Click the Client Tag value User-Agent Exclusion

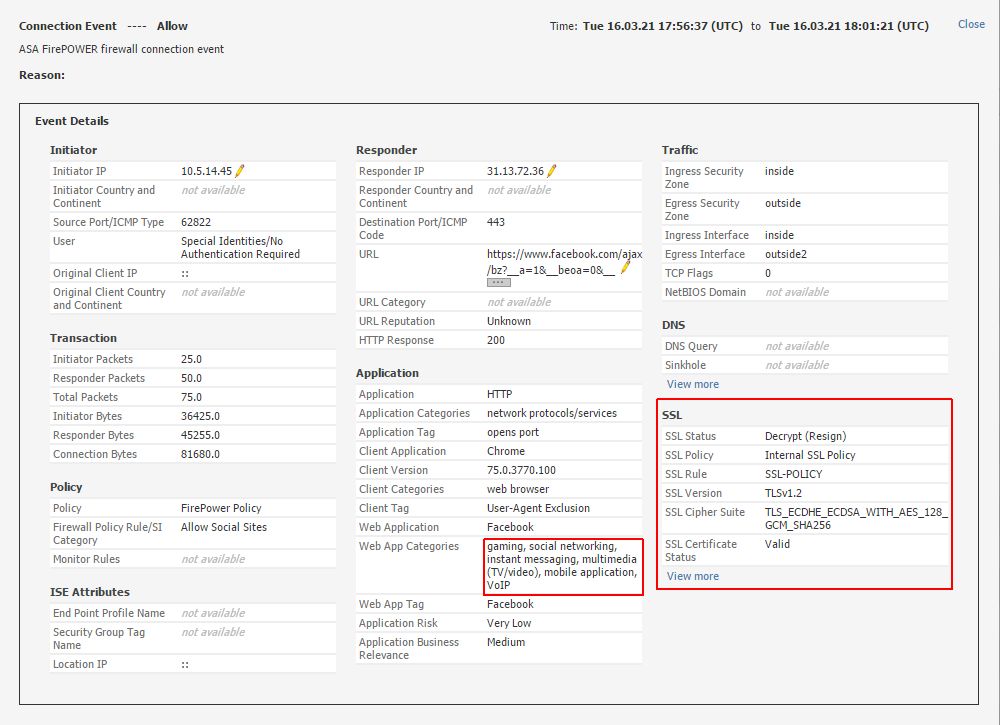538,508
